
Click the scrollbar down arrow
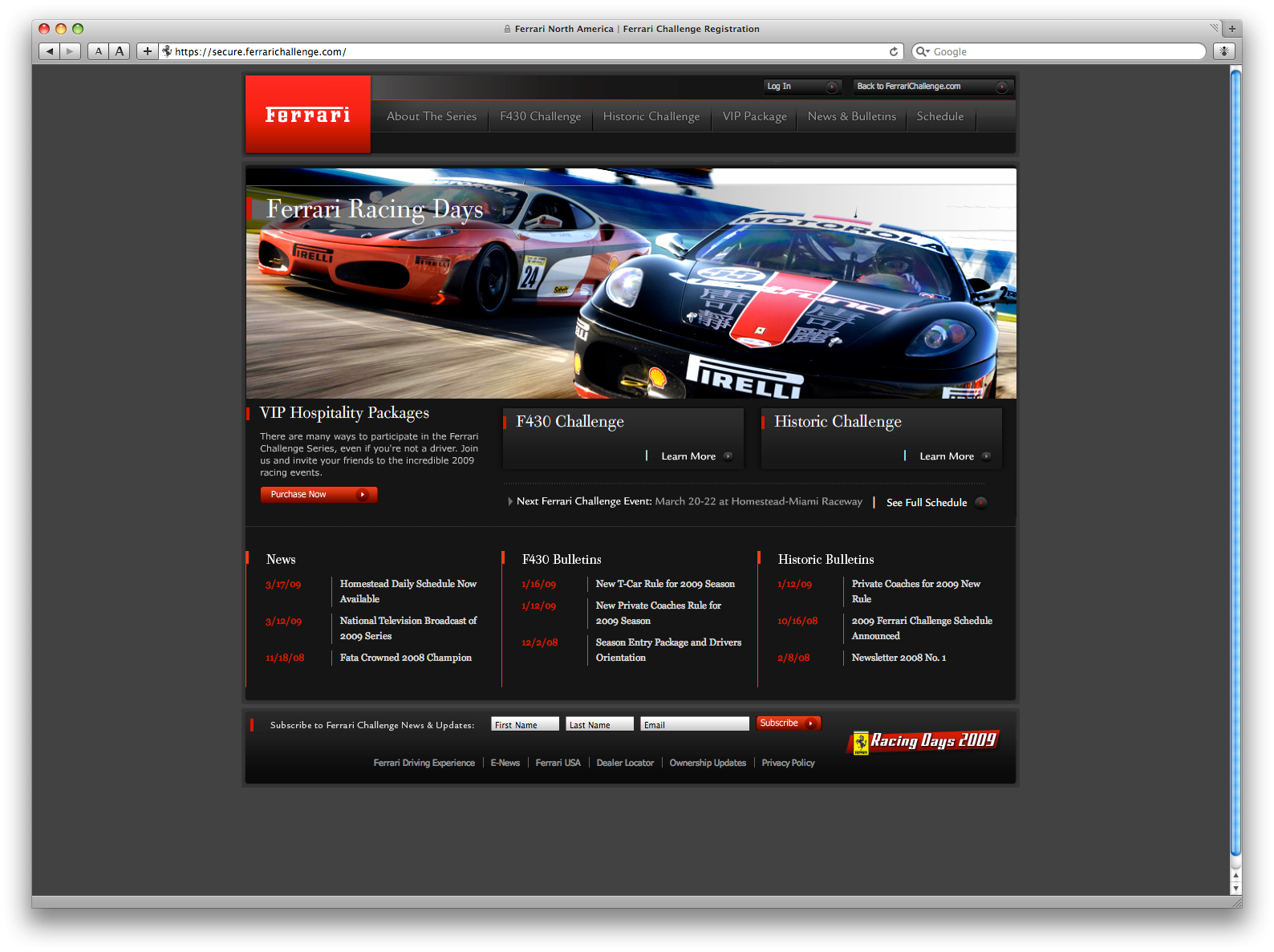1235,889
